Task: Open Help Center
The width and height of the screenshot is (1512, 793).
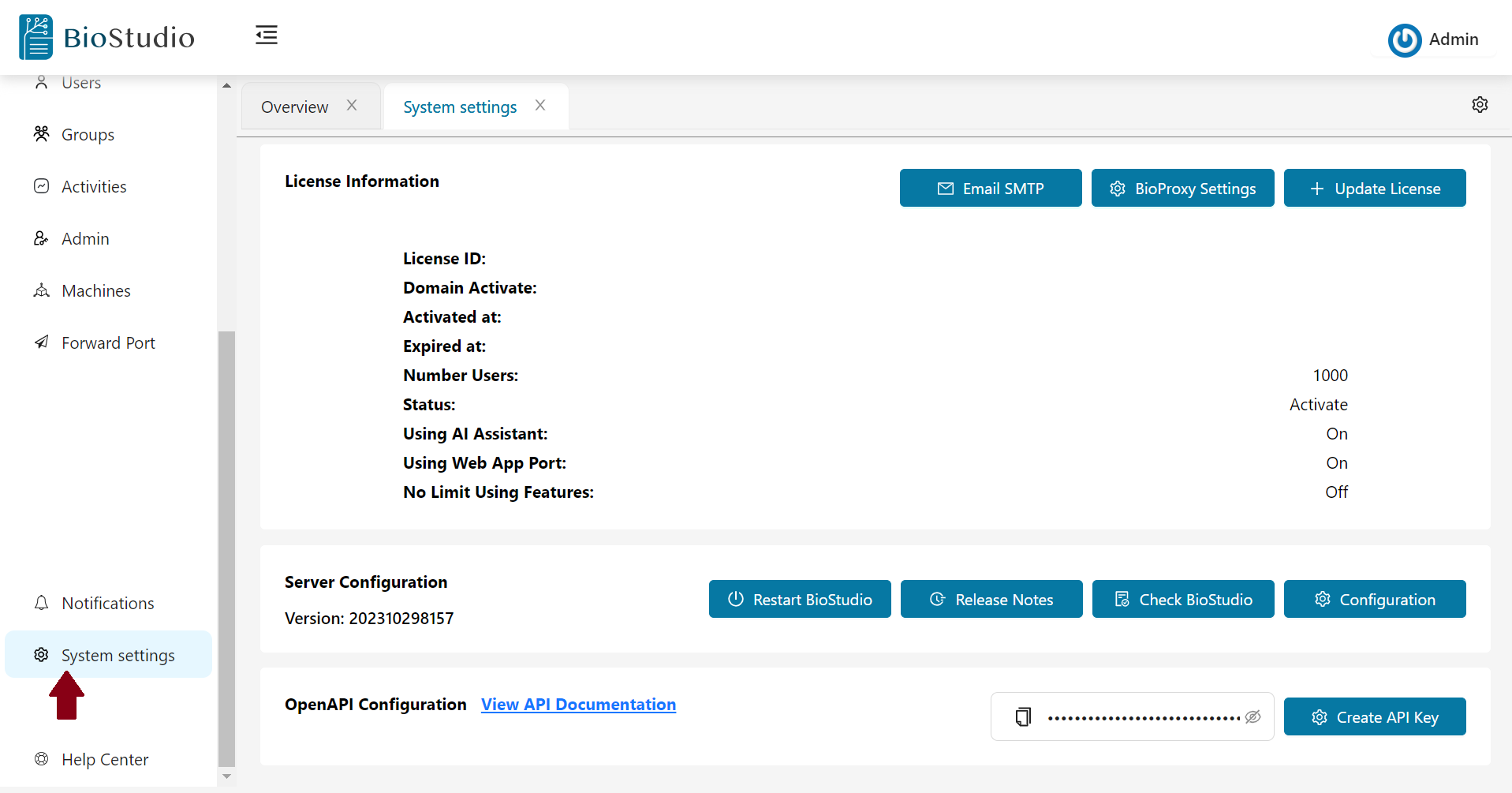Action: click(x=108, y=759)
